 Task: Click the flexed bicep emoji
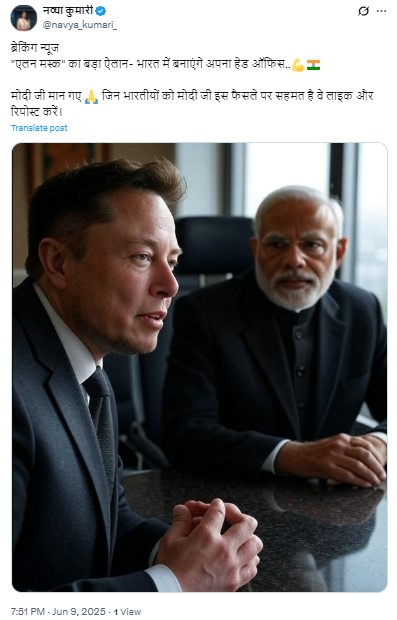(x=298, y=65)
